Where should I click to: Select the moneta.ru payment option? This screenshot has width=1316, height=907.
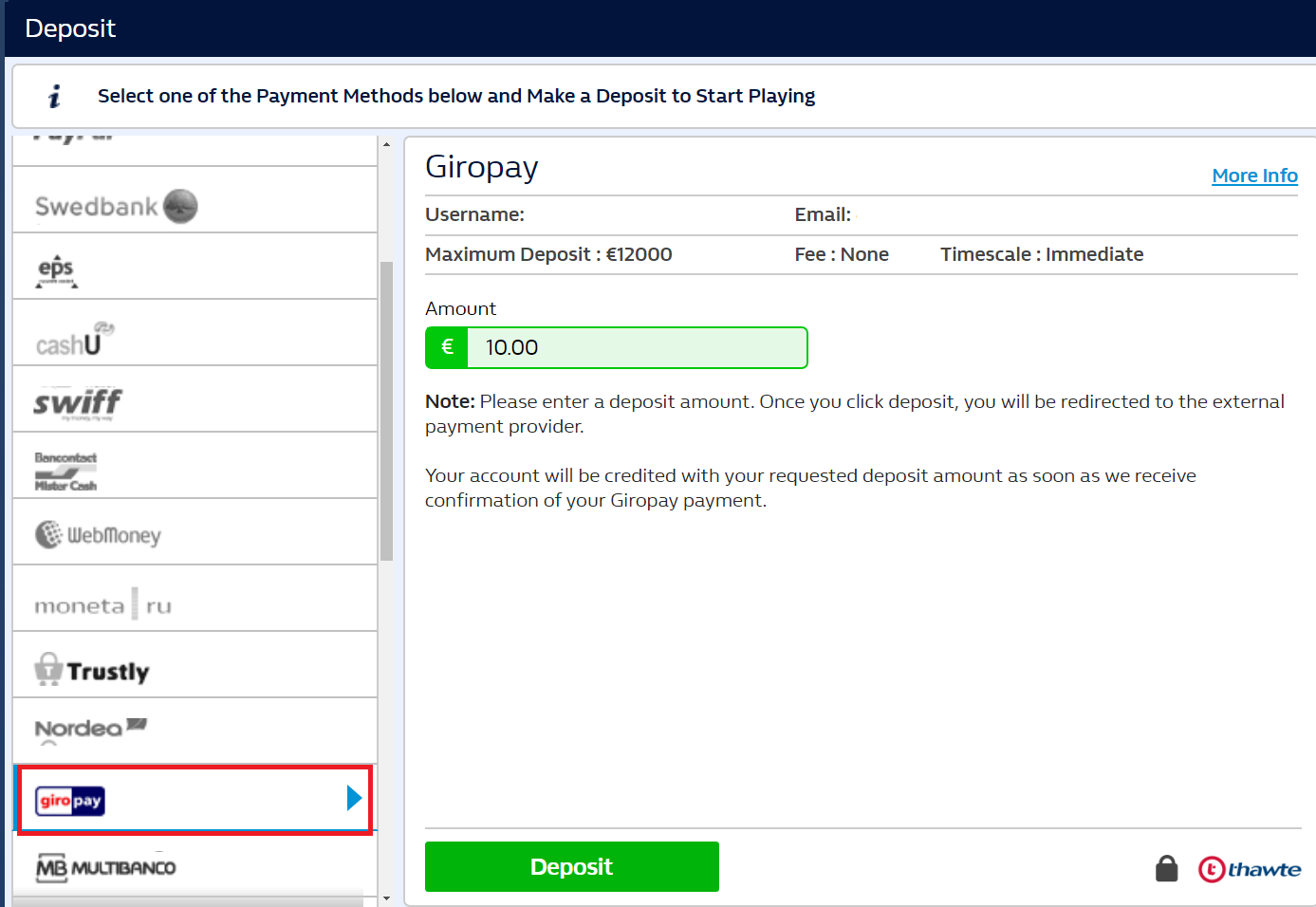pyautogui.click(x=195, y=599)
